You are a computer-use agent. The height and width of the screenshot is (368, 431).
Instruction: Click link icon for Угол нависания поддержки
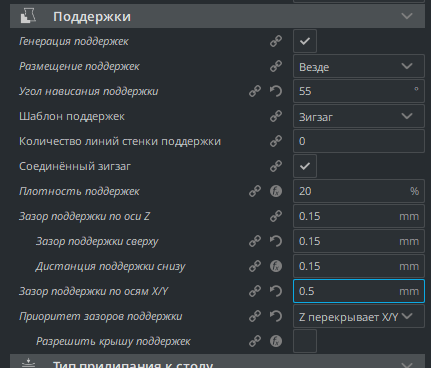point(255,91)
